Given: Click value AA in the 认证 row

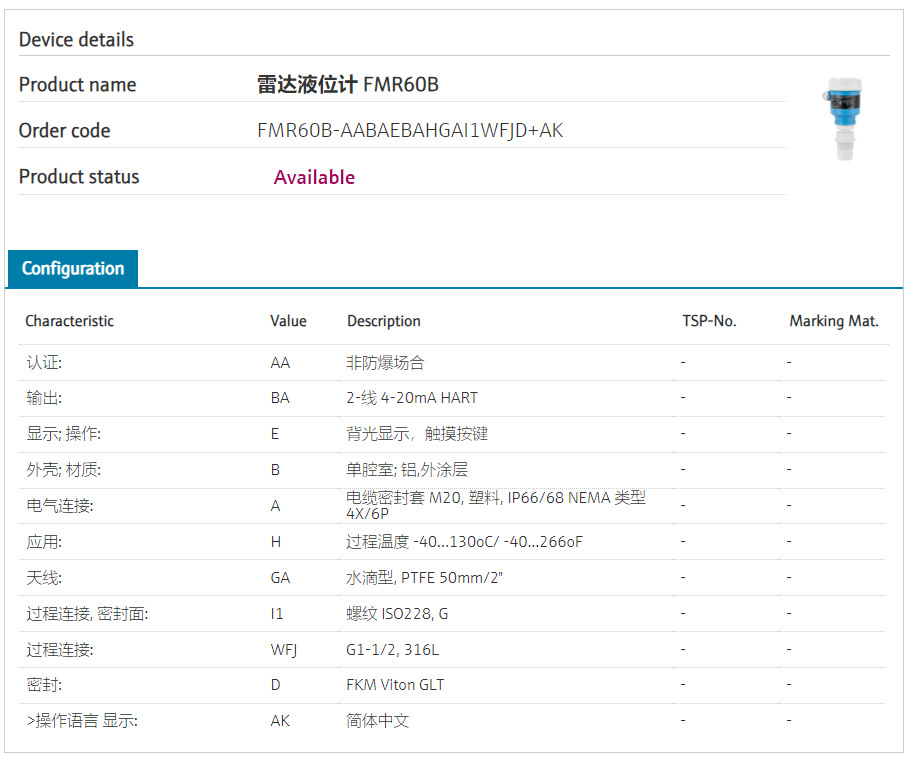Looking at the screenshot, I should 280,363.
